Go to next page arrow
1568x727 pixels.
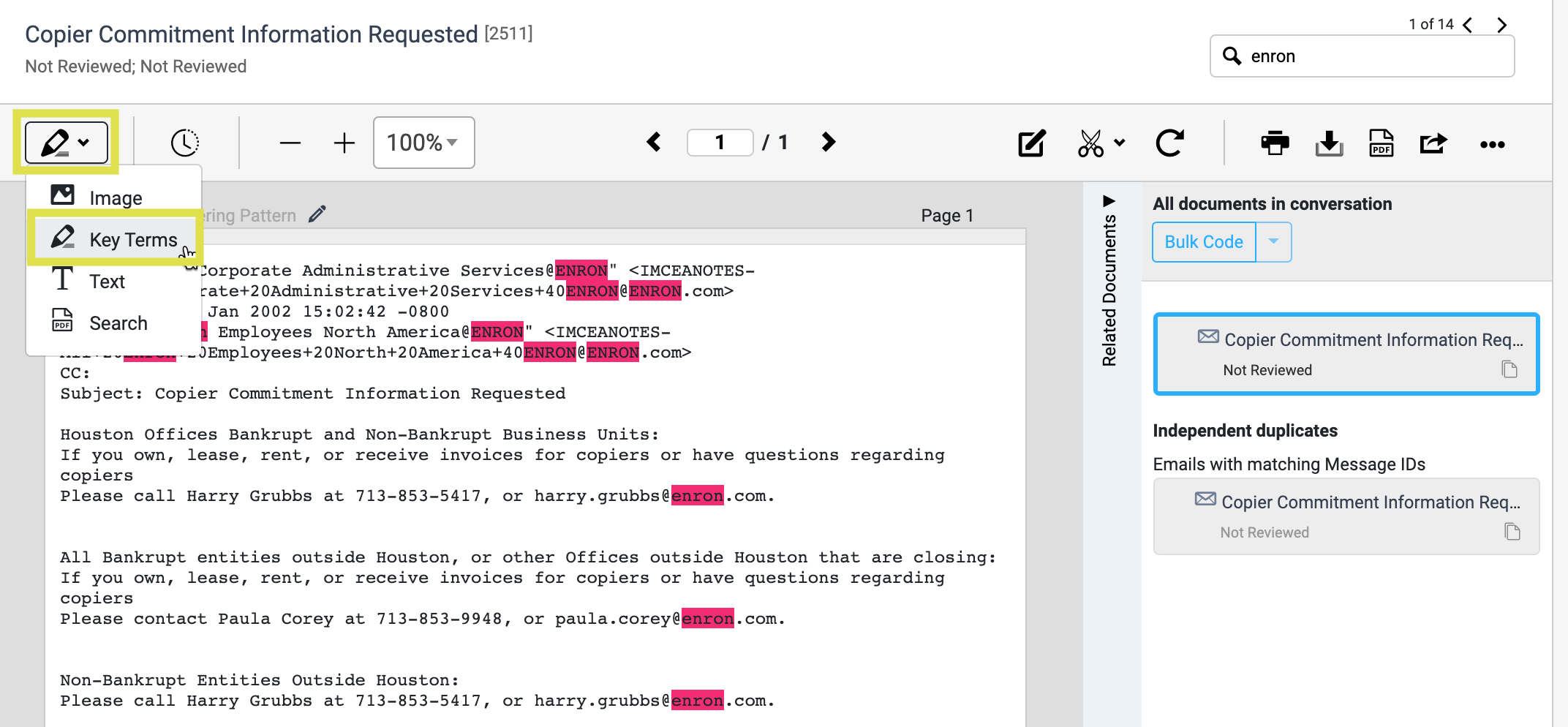(829, 142)
